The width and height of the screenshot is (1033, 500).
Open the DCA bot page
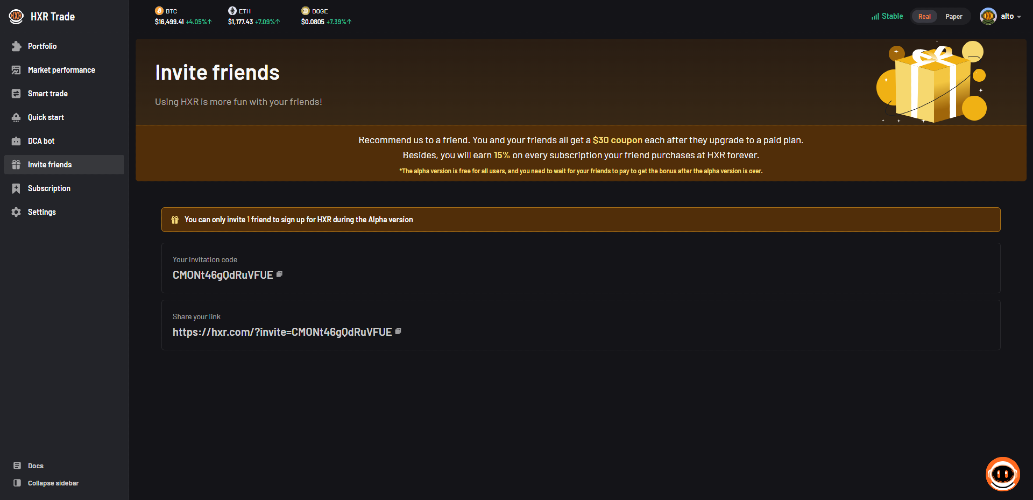64,141
